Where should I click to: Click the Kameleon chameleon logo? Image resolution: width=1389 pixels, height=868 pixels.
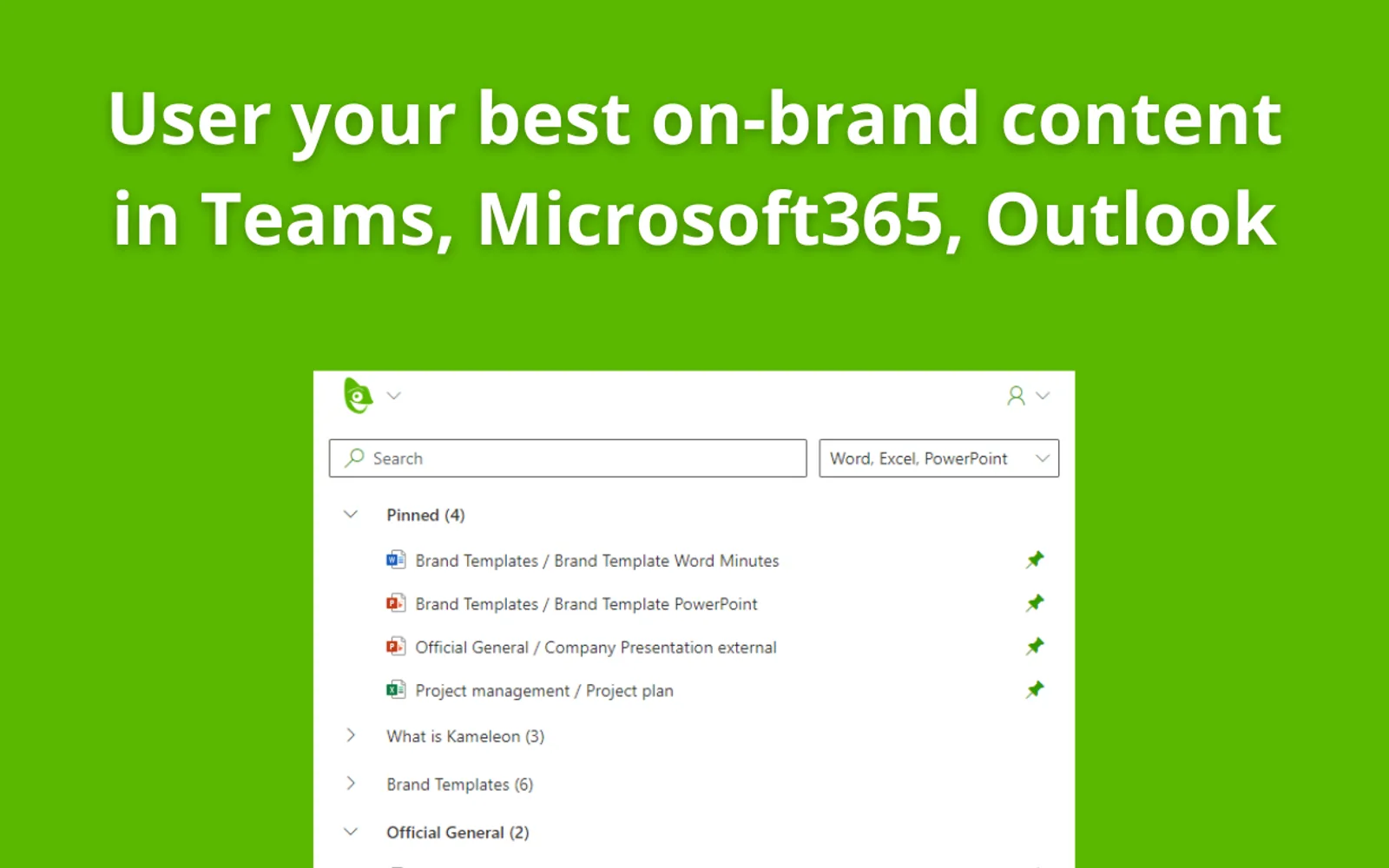(x=358, y=396)
